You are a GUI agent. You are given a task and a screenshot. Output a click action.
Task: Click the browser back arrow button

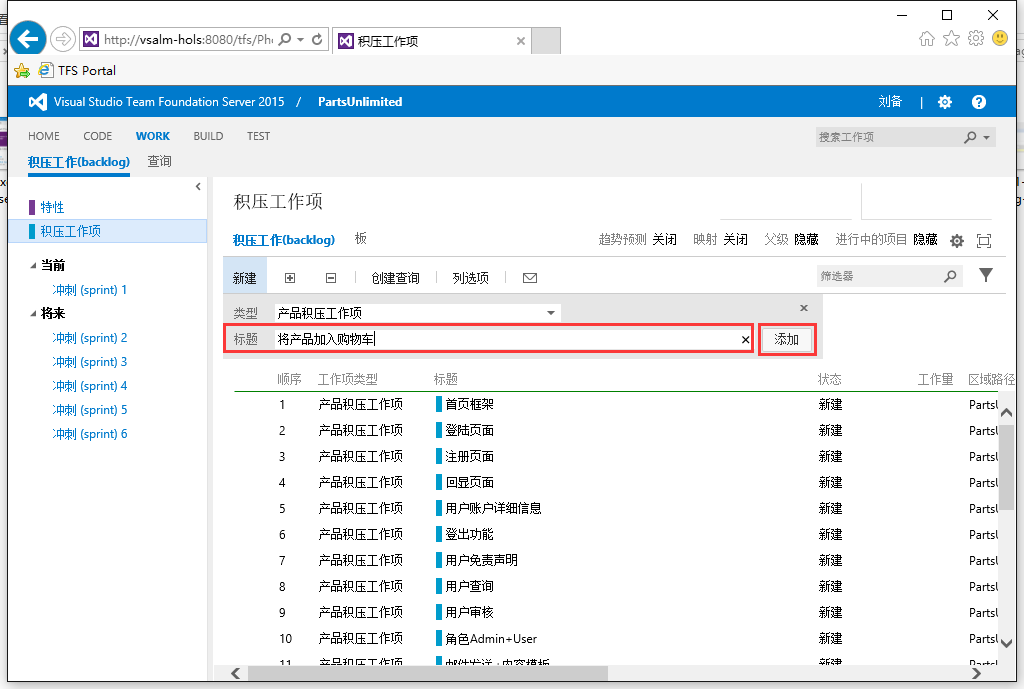tap(27, 39)
